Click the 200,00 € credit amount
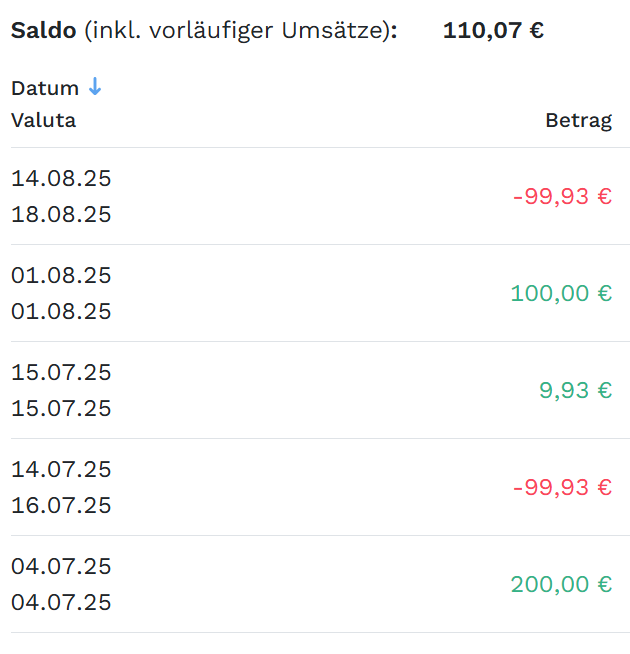The width and height of the screenshot is (630, 654). [x=561, y=584]
